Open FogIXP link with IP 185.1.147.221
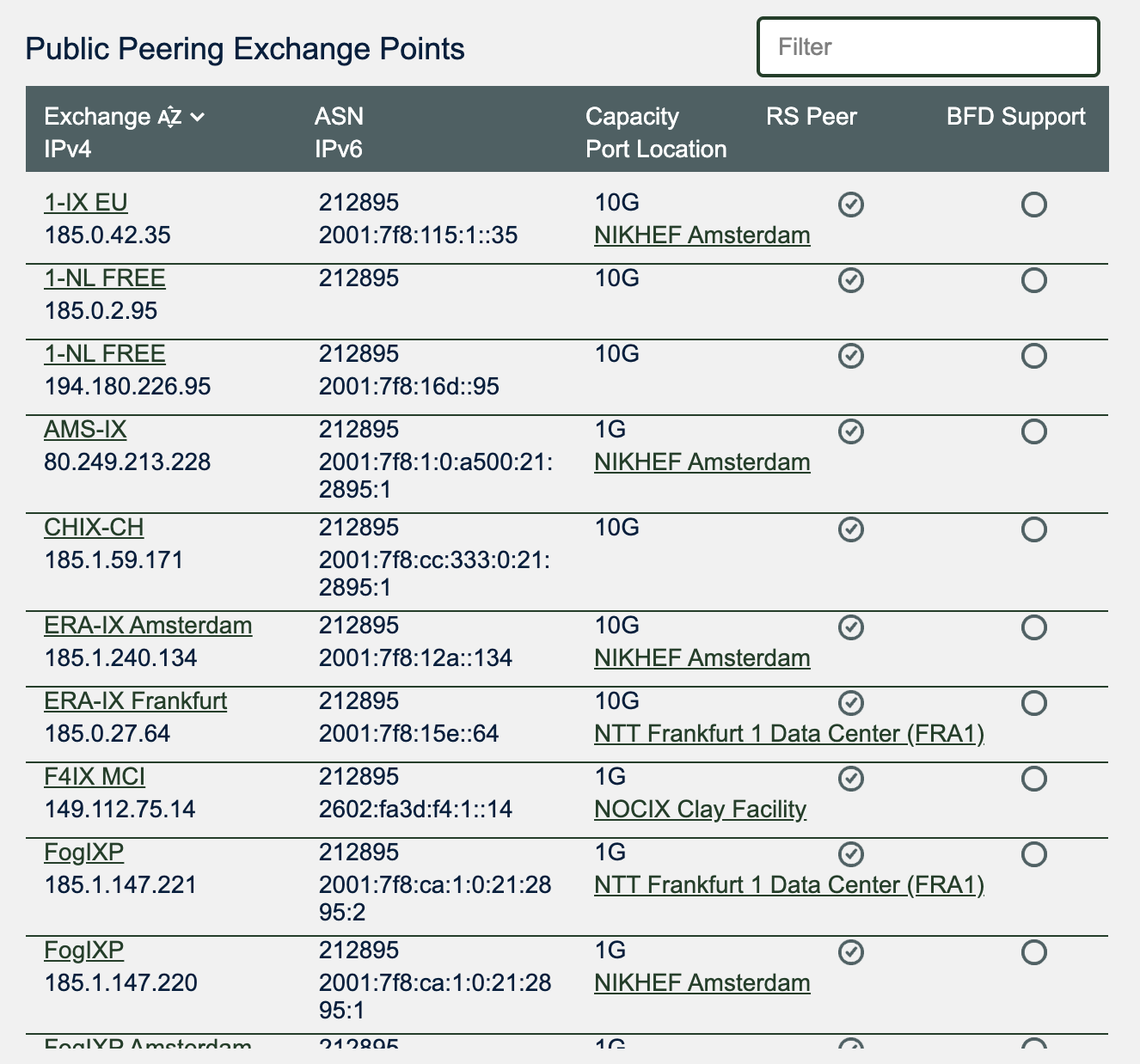 point(84,852)
